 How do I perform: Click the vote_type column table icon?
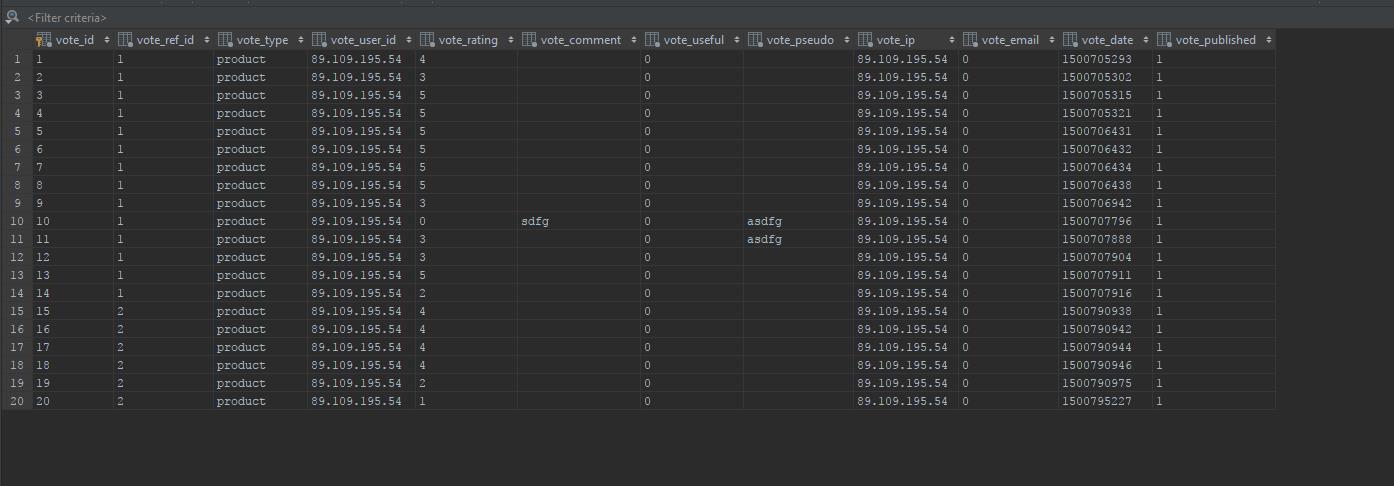click(225, 40)
